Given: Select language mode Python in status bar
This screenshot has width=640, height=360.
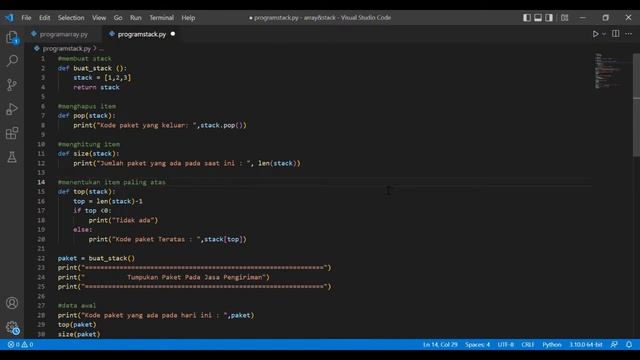Looking at the screenshot, I should click(552, 344).
